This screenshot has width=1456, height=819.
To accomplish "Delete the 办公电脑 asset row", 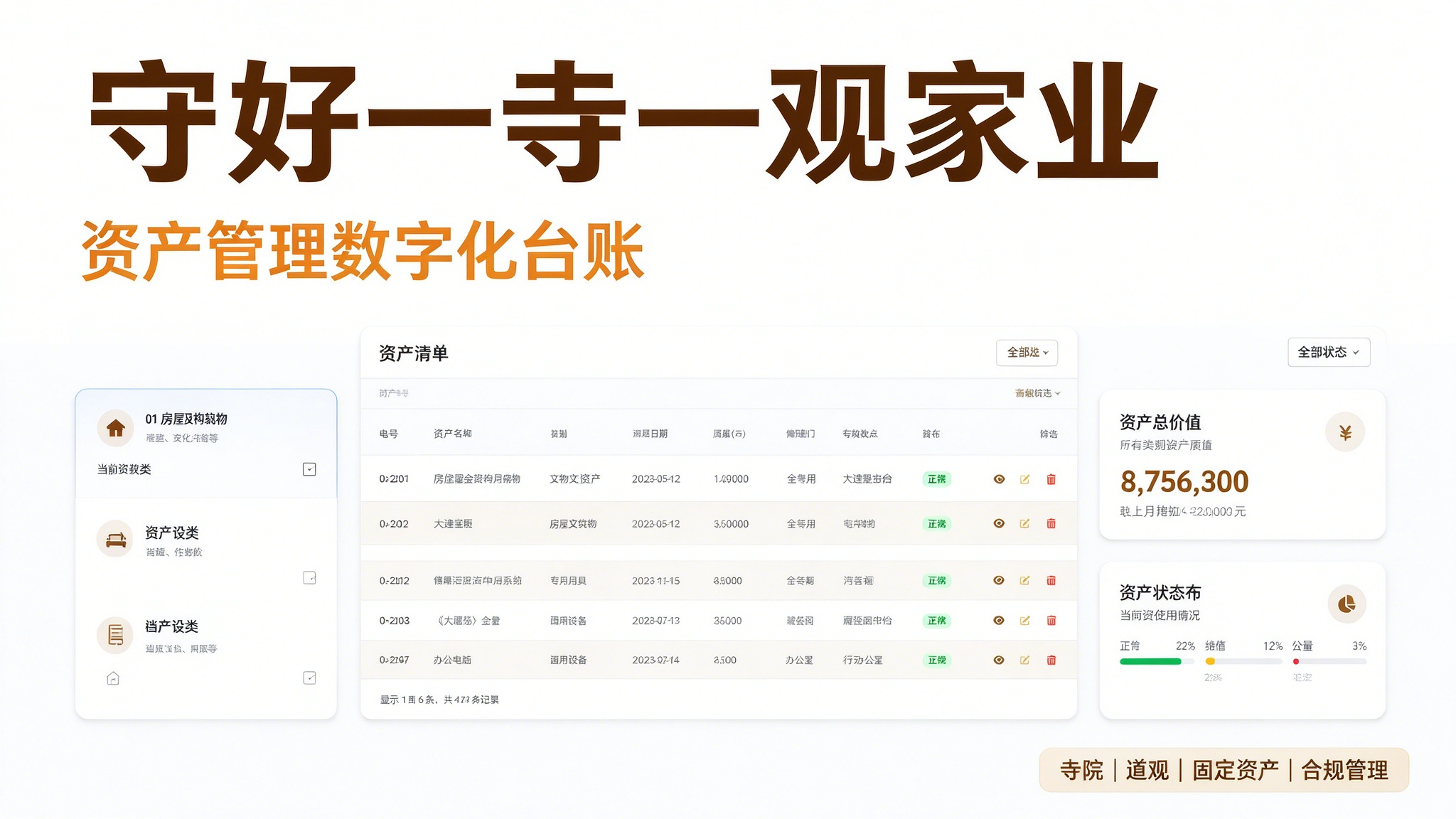I will [1051, 660].
